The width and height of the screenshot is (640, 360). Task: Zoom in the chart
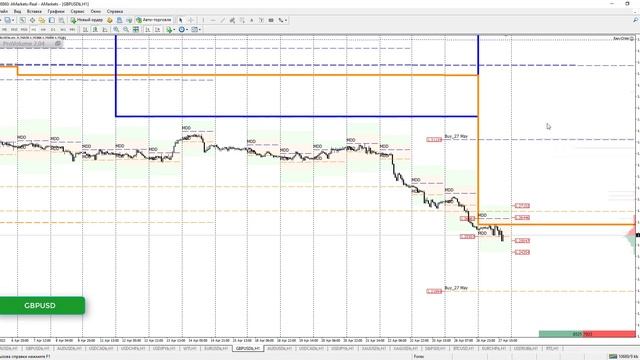(116, 29)
